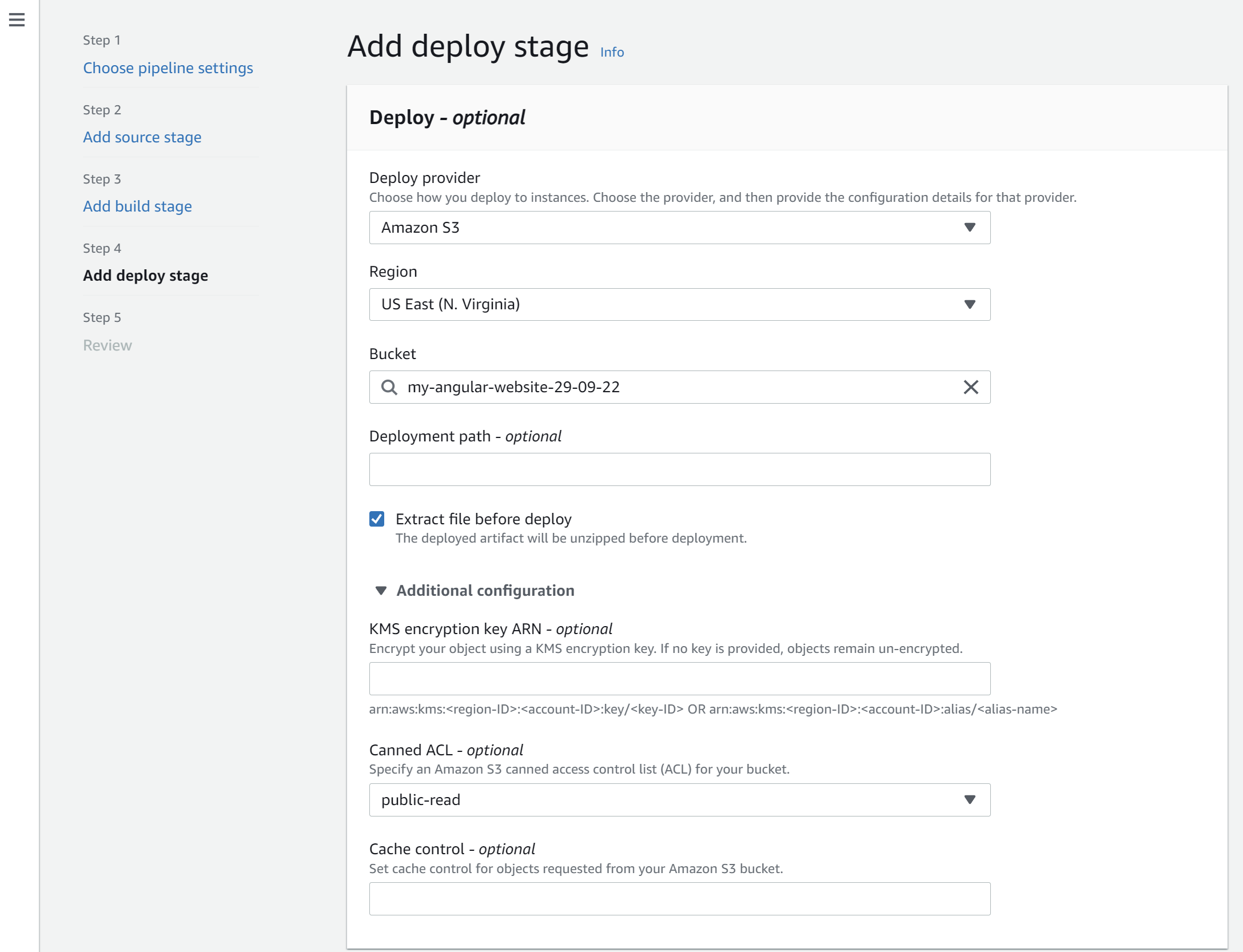Open the Info link beside page title
The image size is (1243, 952).
[612, 52]
